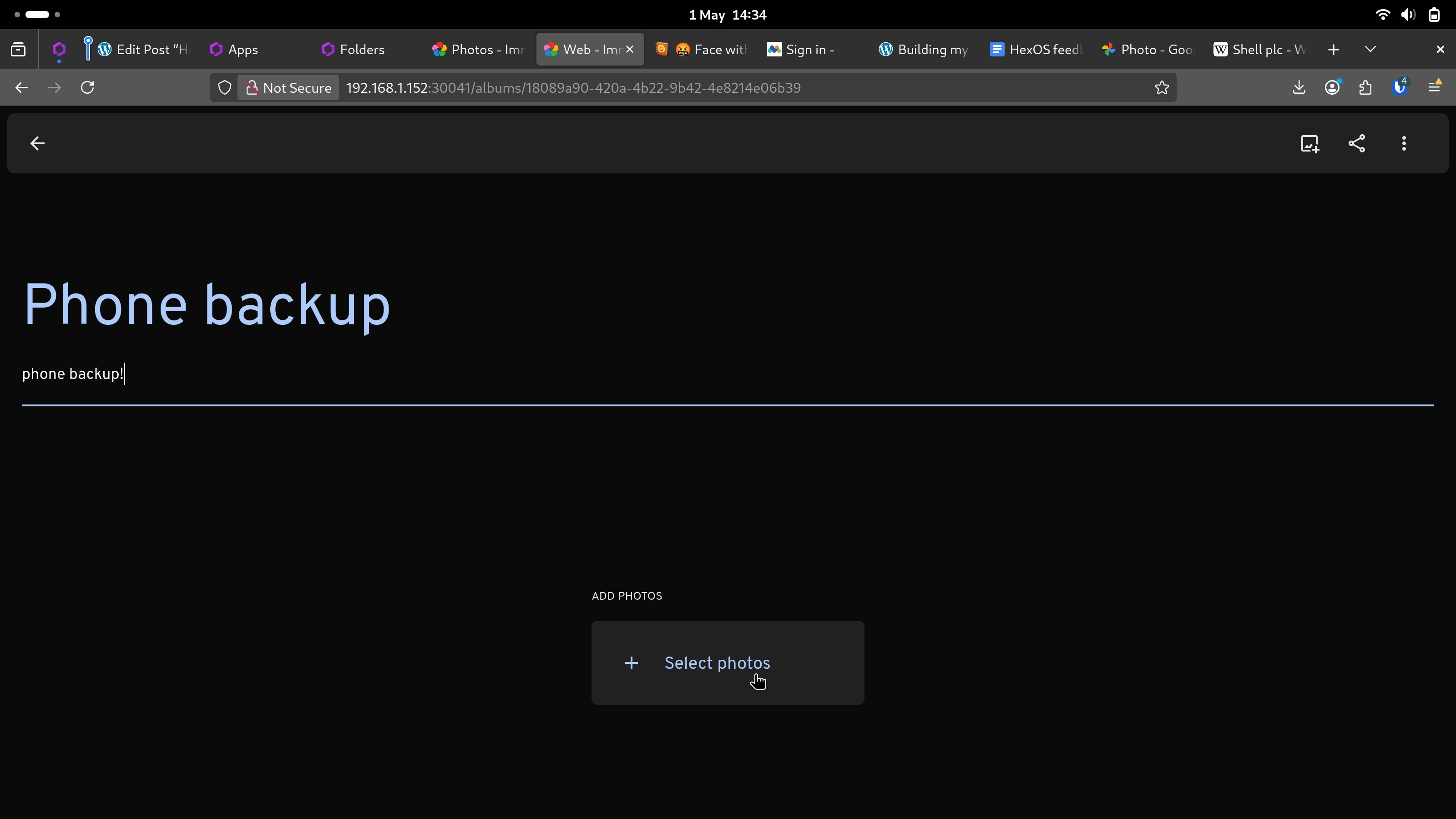Bookmark this page with the star icon
The image size is (1456, 819).
coord(1162,88)
